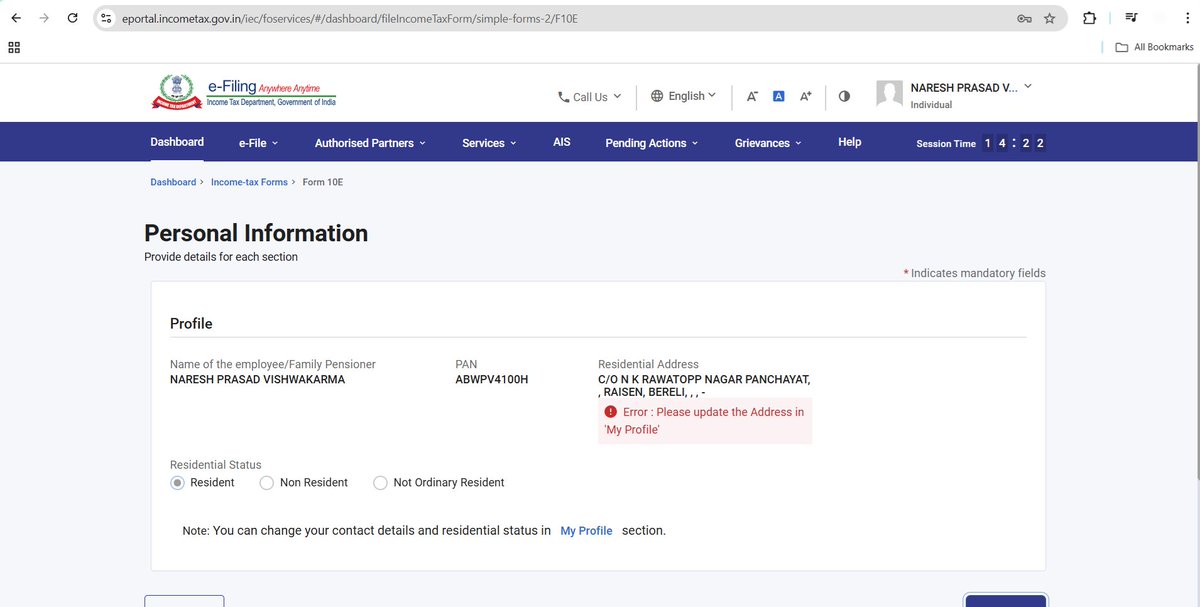Expand the Services menu
The width and height of the screenshot is (1200, 607).
pyautogui.click(x=489, y=143)
